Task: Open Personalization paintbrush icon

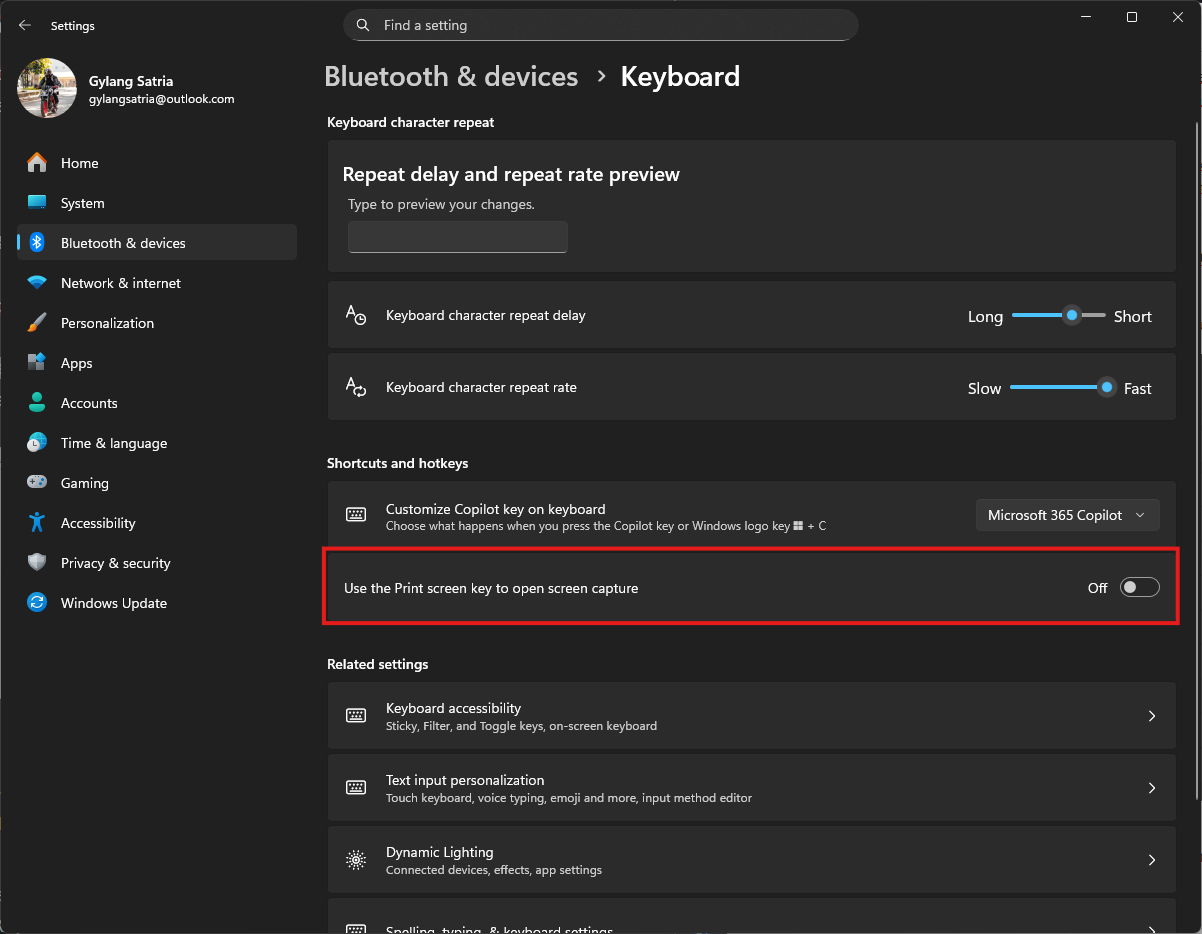Action: 37,323
